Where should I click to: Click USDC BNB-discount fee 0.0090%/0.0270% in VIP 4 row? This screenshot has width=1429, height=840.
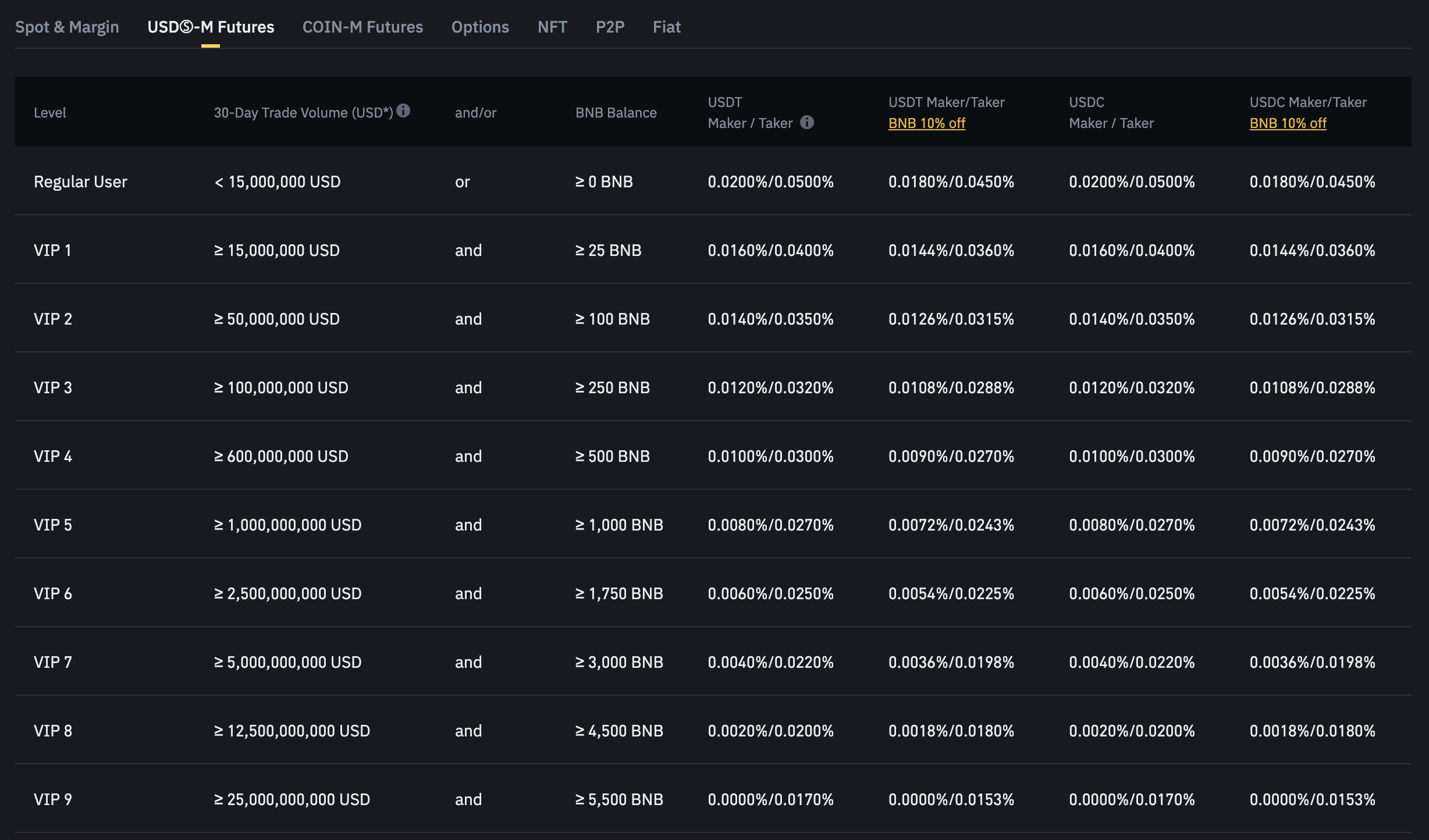point(1313,456)
